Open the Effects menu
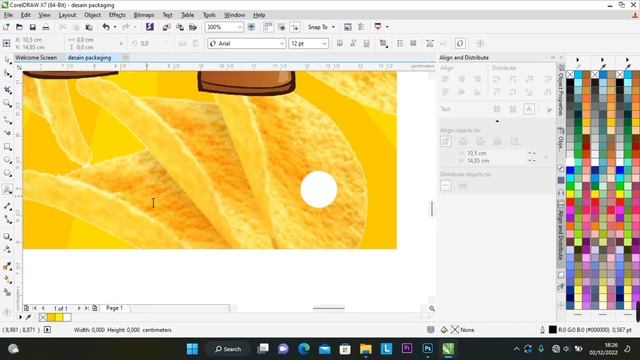Screen dimensions: 640x360 (117, 15)
